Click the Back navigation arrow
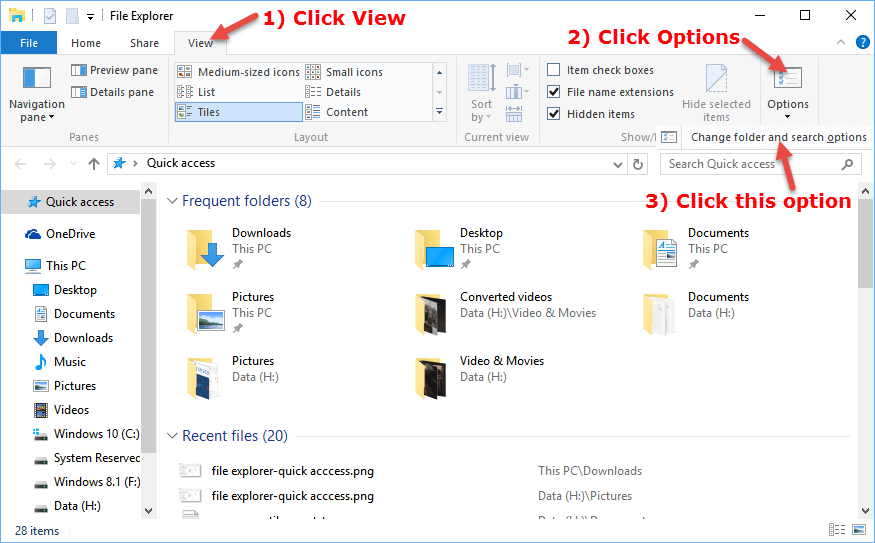This screenshot has height=543, width=875. point(20,164)
